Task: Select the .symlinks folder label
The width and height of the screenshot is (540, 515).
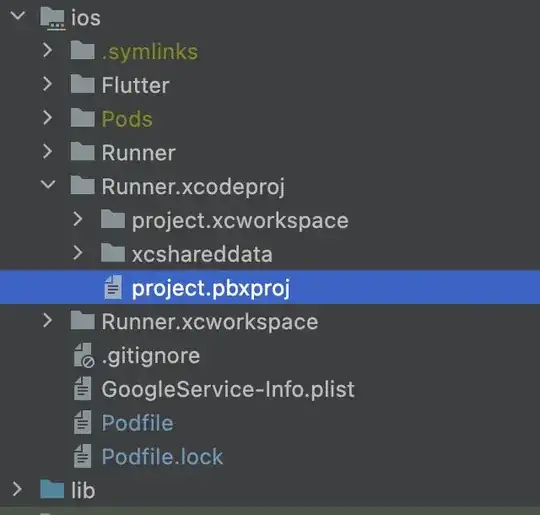Action: point(150,52)
